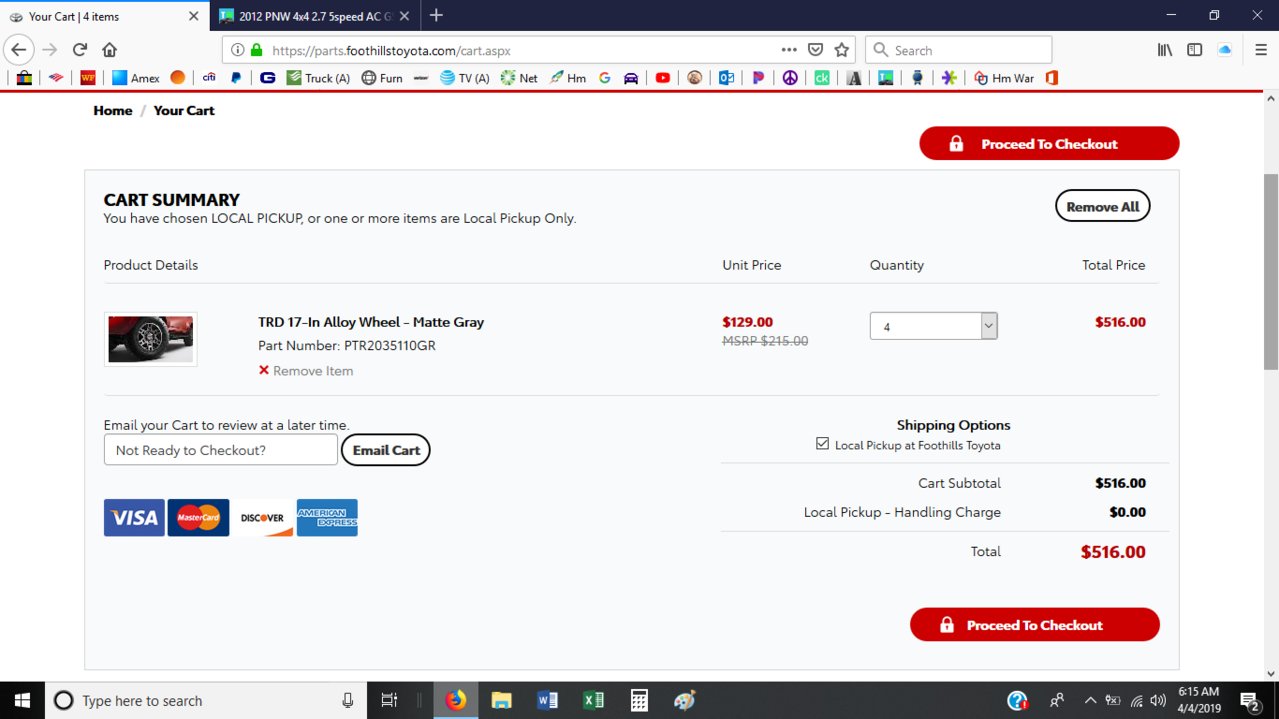
Task: Open the Firefox Home page icon
Action: (x=109, y=50)
